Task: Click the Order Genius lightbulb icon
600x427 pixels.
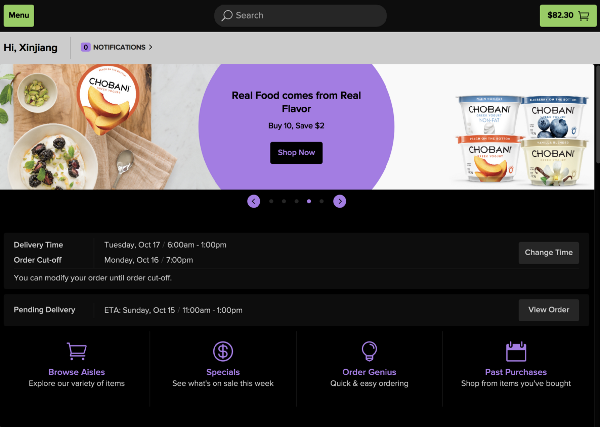Action: click(x=369, y=351)
